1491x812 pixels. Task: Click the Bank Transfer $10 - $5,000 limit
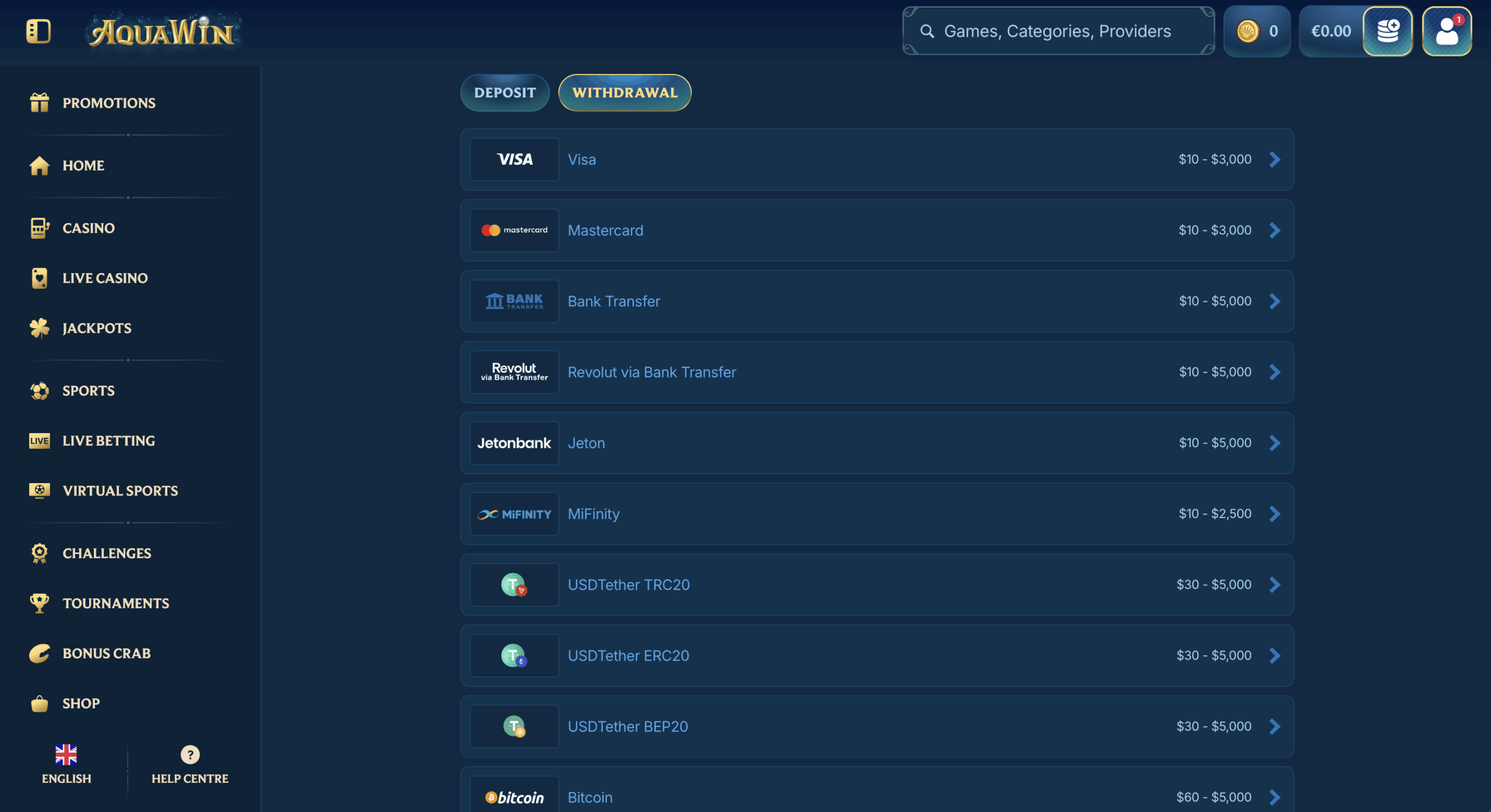coord(1215,301)
